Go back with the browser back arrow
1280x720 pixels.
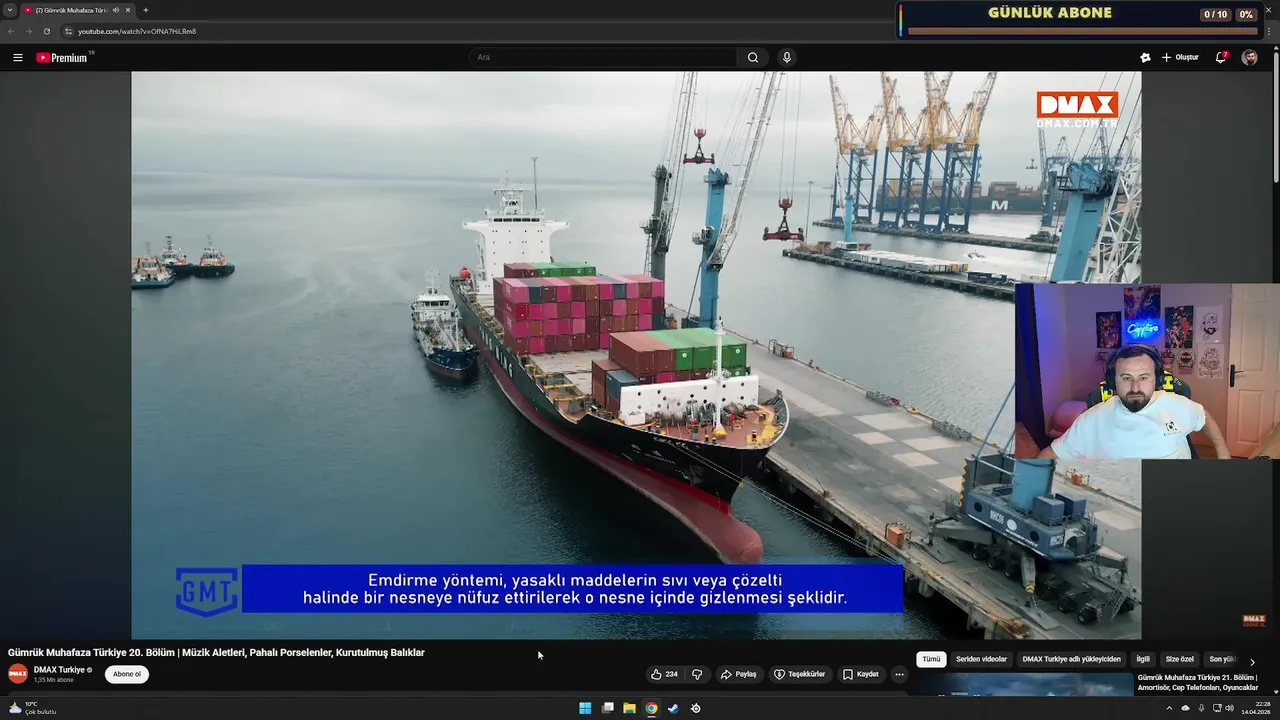[x=11, y=31]
